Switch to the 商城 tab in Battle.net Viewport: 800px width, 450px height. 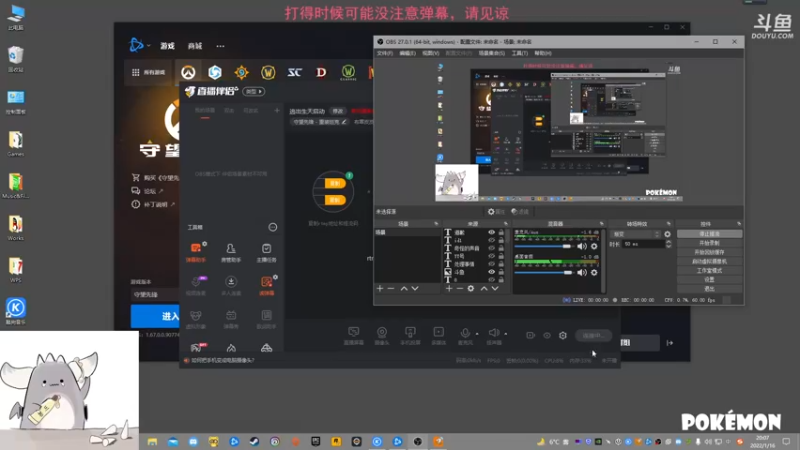195,46
